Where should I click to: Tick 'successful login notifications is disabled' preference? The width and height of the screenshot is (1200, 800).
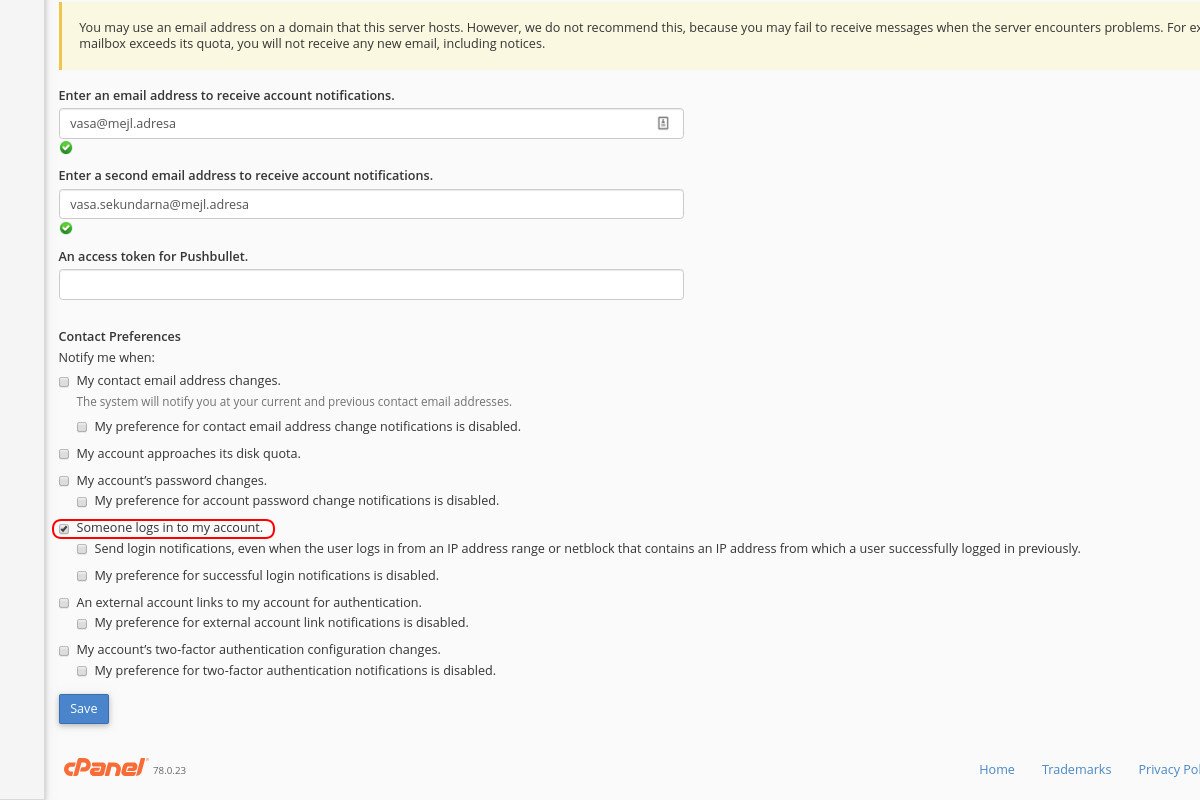(83, 576)
